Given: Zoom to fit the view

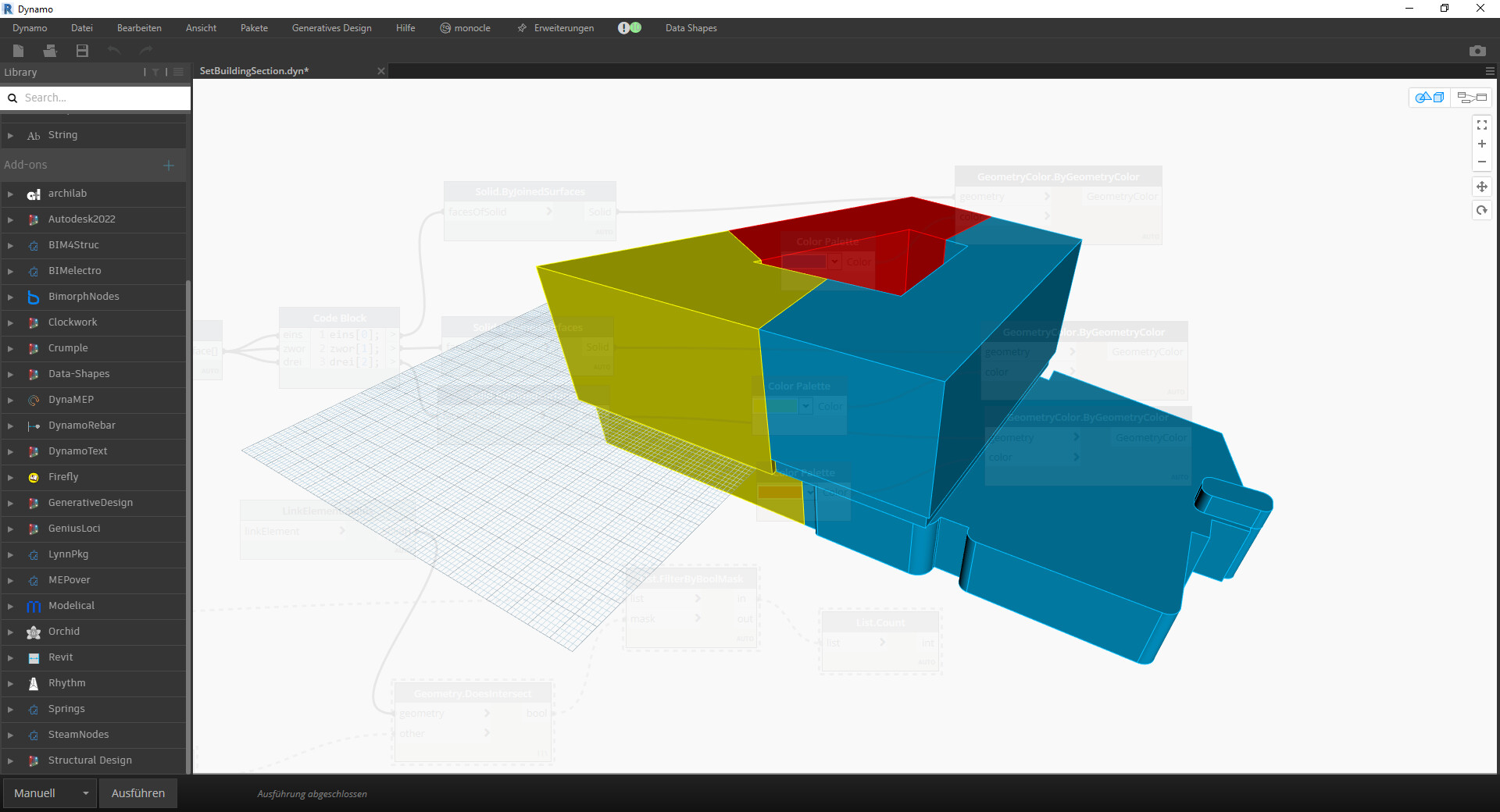Looking at the screenshot, I should pyautogui.click(x=1482, y=125).
